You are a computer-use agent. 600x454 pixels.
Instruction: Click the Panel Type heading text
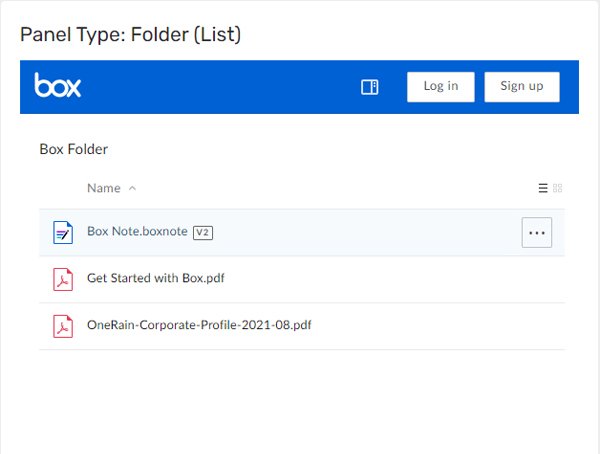coord(131,35)
